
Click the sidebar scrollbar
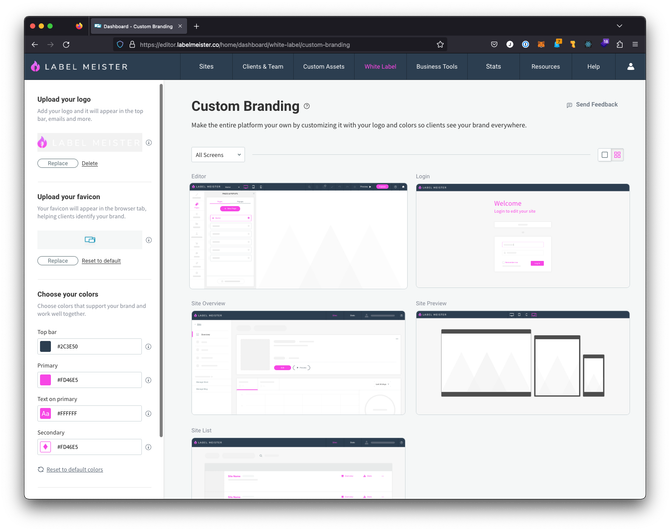point(161,261)
